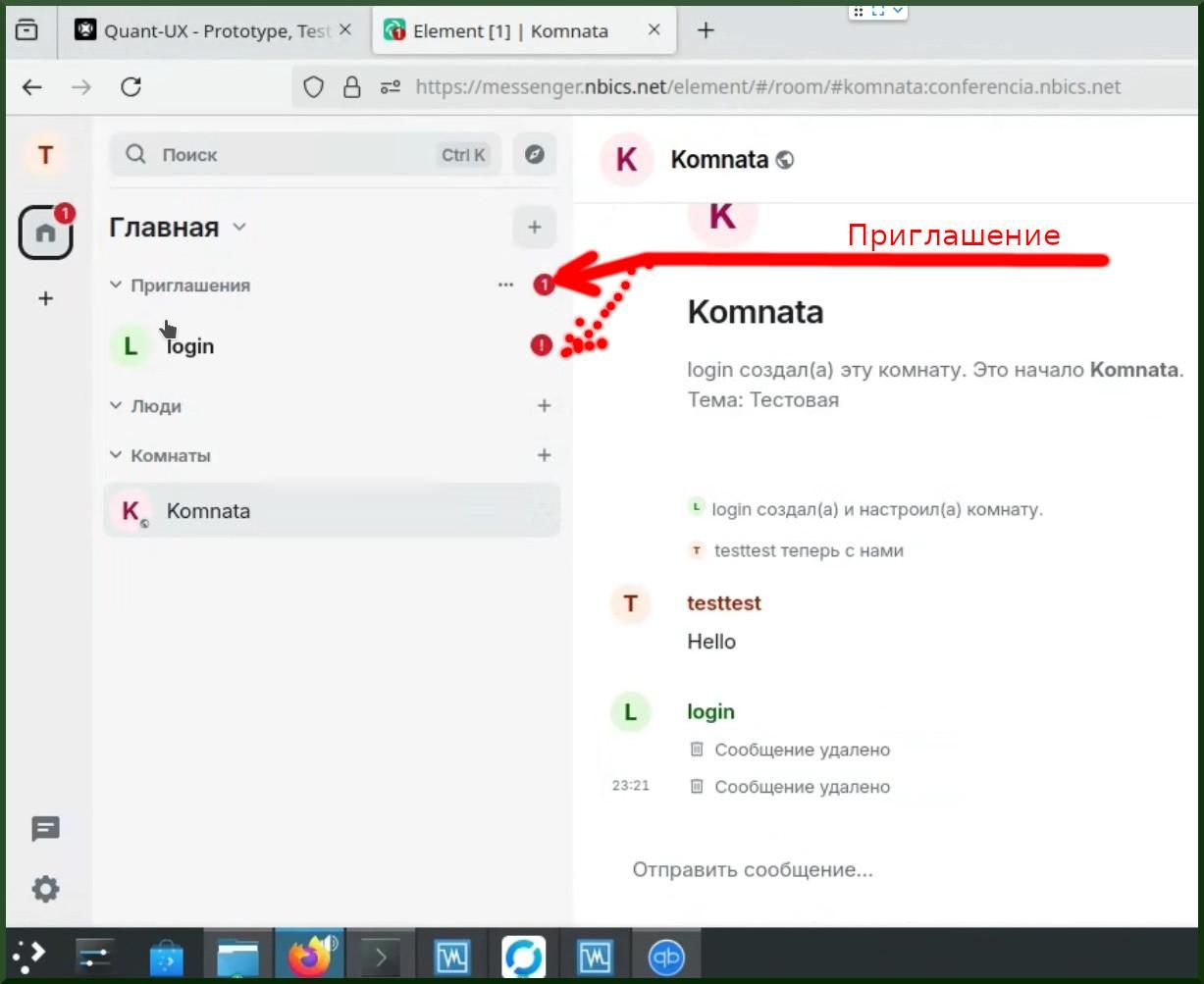Collapse the Комнаты section
This screenshot has width=1204, height=984.
pos(117,455)
